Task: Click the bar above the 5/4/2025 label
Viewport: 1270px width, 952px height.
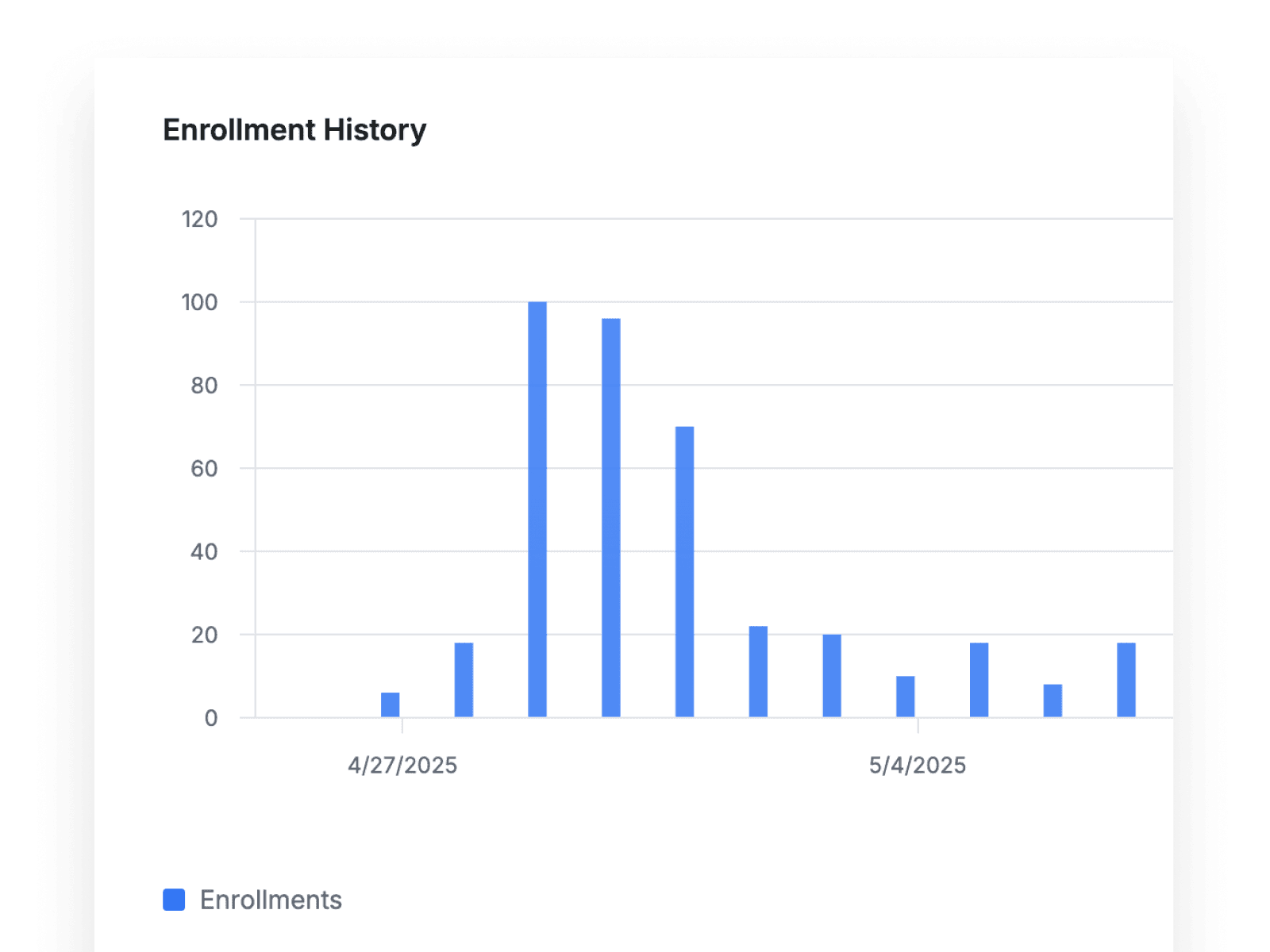Action: 905,697
